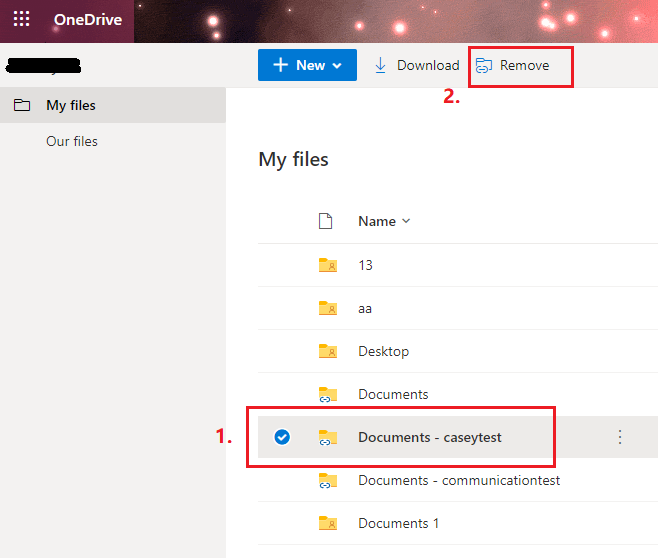Open the folder named 13

[365, 265]
